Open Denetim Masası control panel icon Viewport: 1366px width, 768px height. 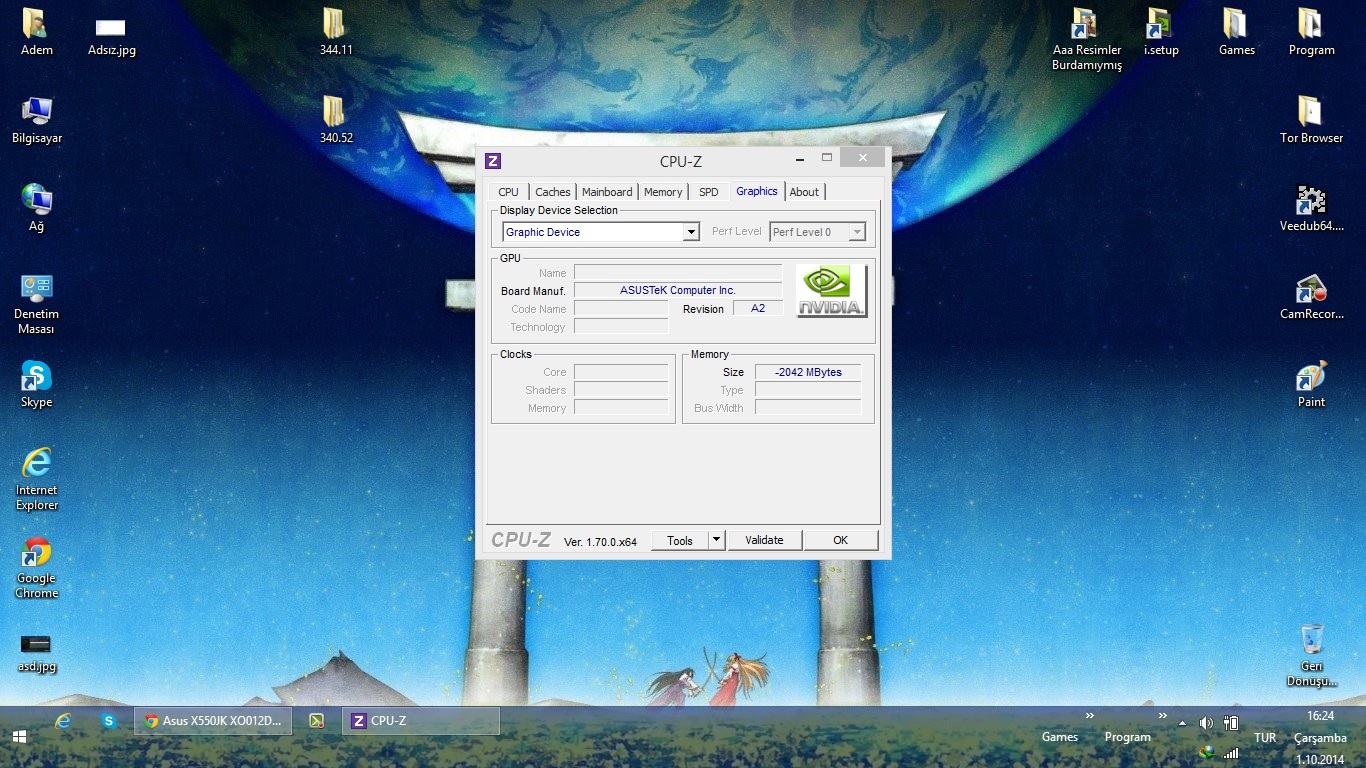point(37,304)
